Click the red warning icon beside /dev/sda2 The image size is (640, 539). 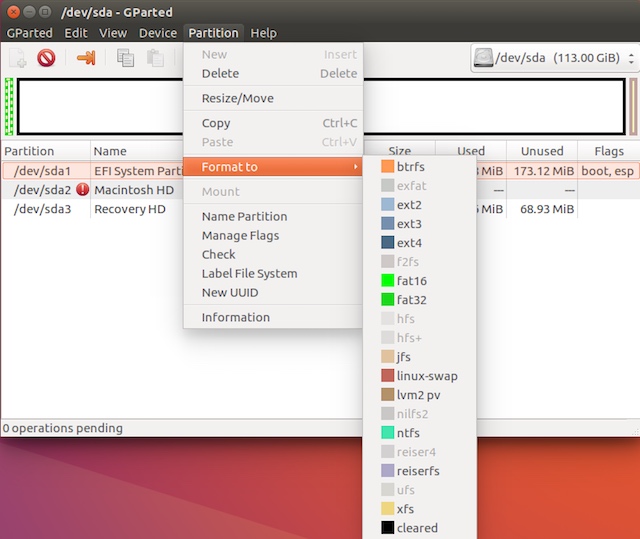pyautogui.click(x=82, y=190)
